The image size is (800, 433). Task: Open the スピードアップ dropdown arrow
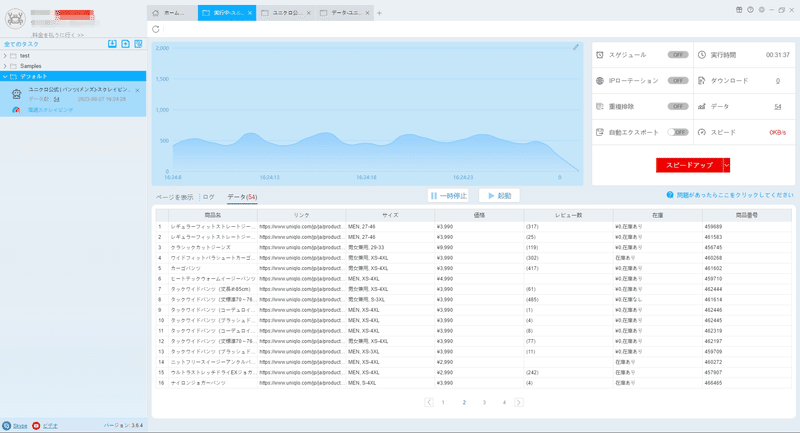point(727,165)
